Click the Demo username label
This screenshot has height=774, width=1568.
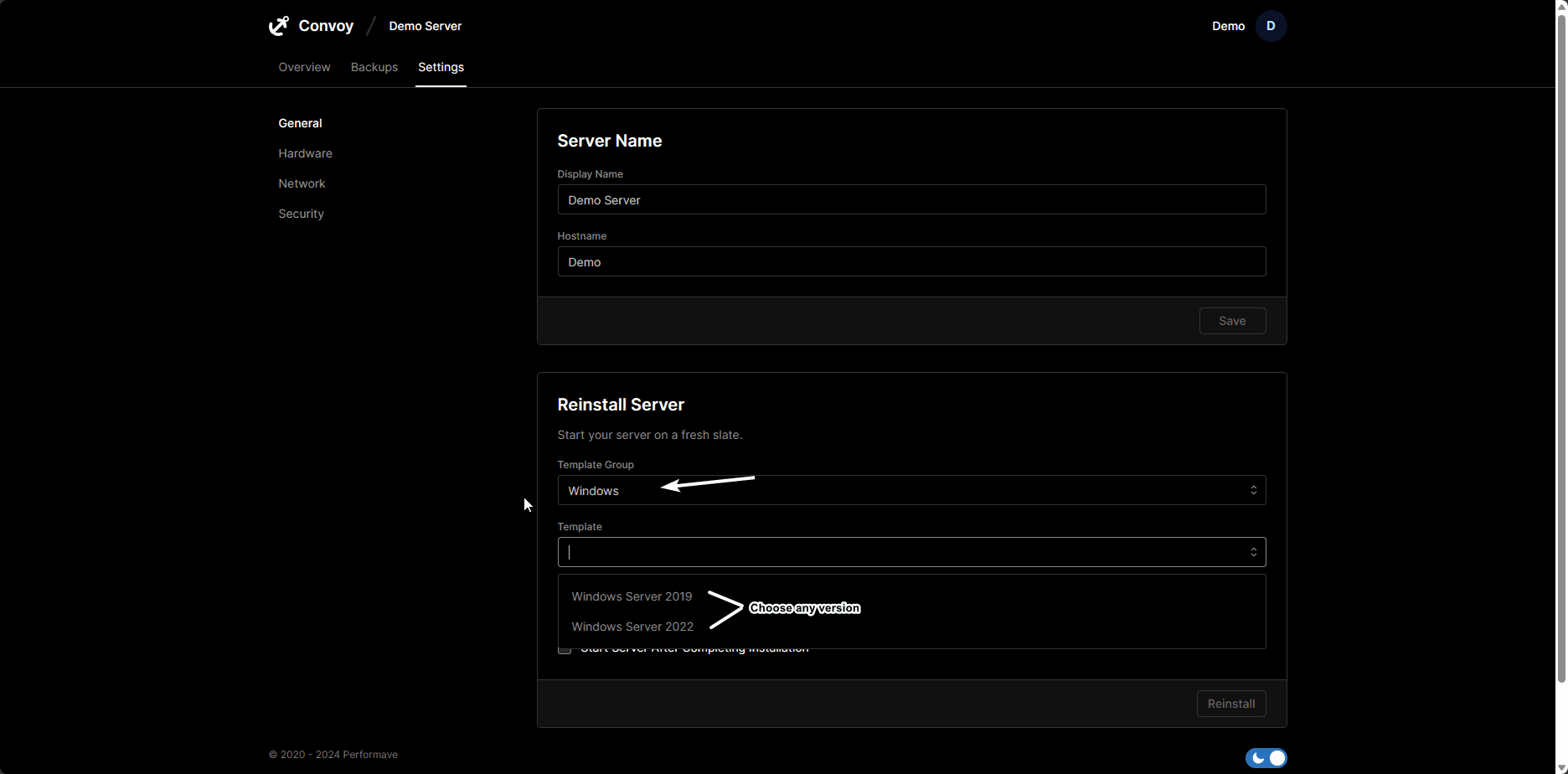click(x=1228, y=26)
